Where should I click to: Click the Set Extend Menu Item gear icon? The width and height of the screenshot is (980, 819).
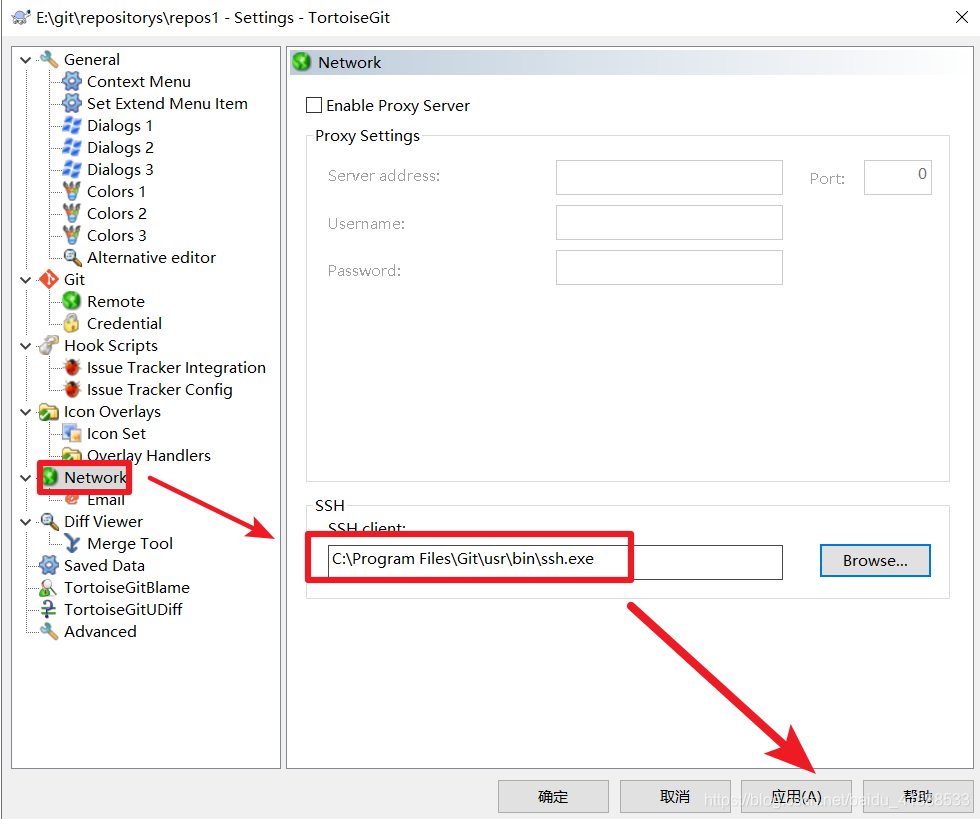coord(72,103)
